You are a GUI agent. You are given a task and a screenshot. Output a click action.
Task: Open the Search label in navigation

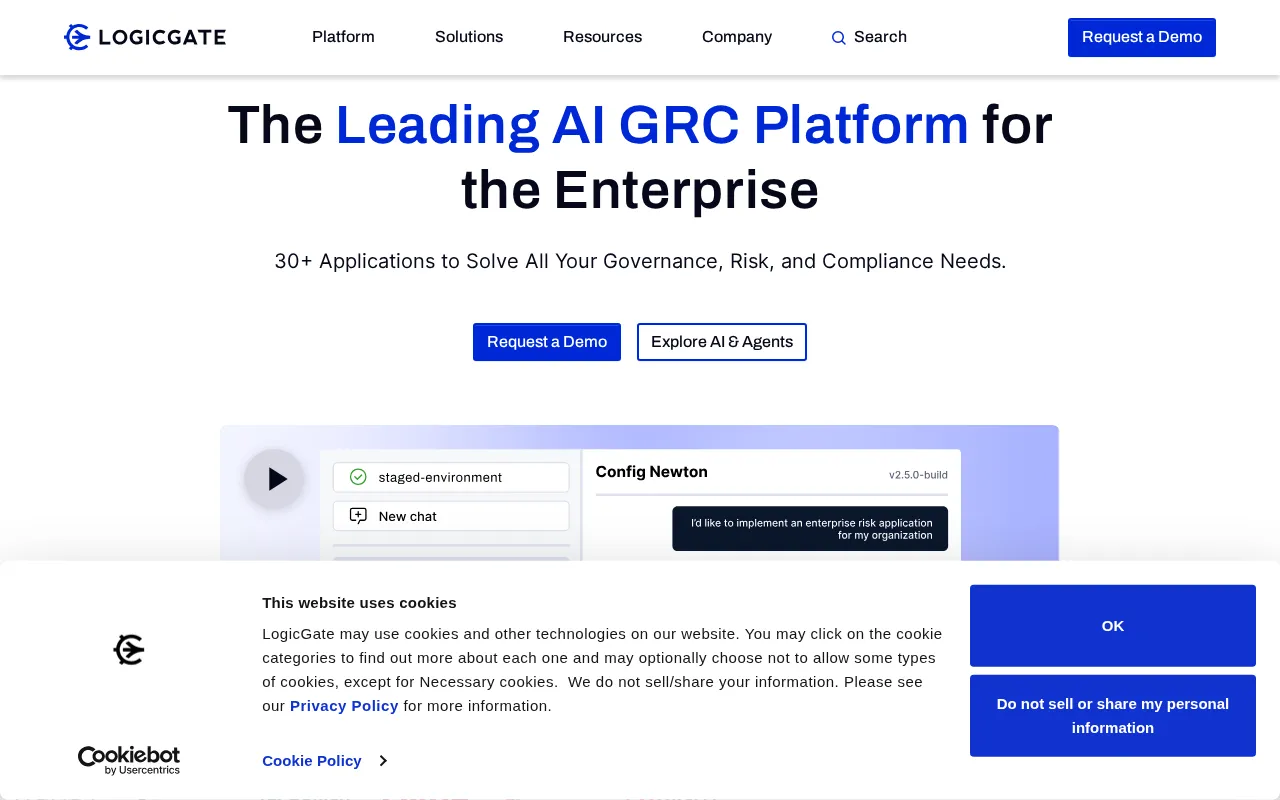pos(880,37)
